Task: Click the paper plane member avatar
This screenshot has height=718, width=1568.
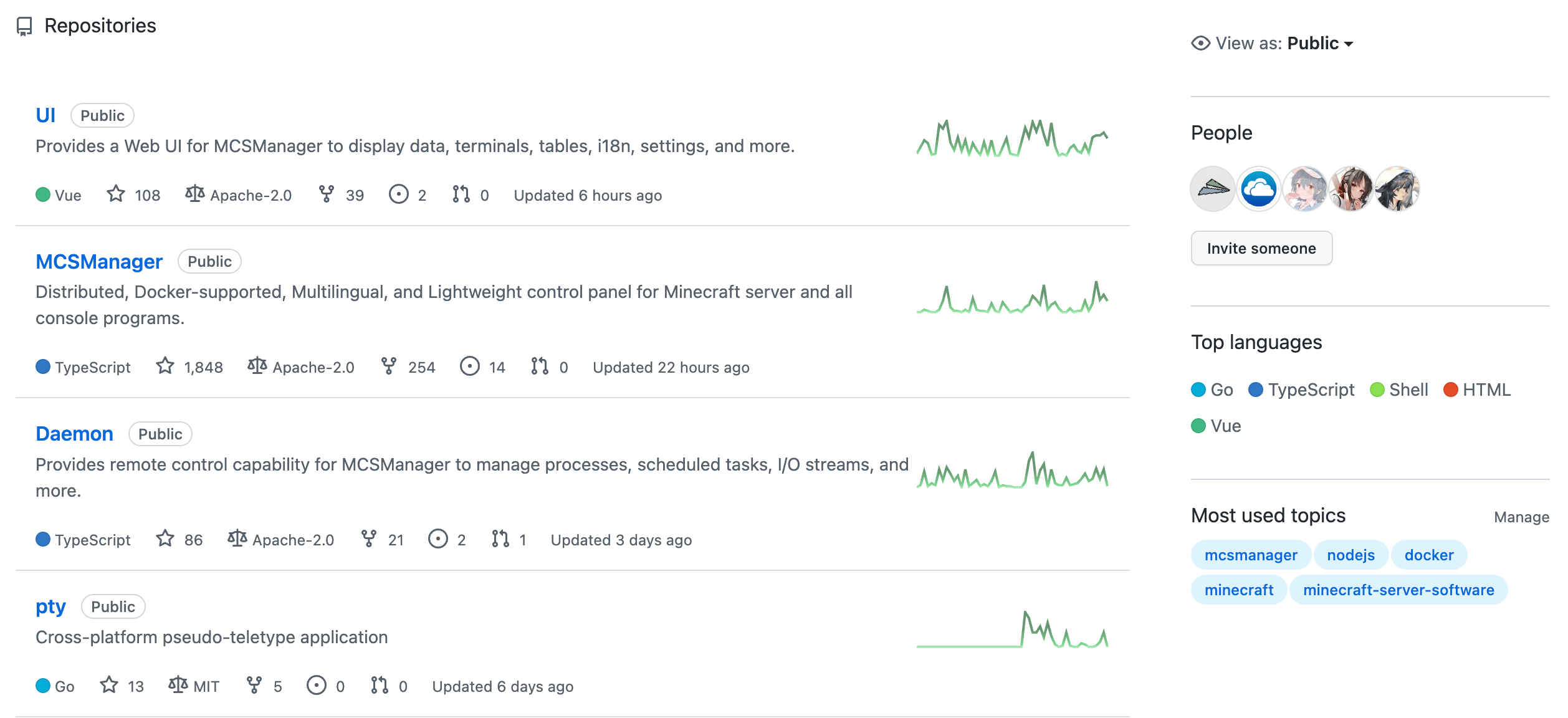Action: click(1213, 189)
